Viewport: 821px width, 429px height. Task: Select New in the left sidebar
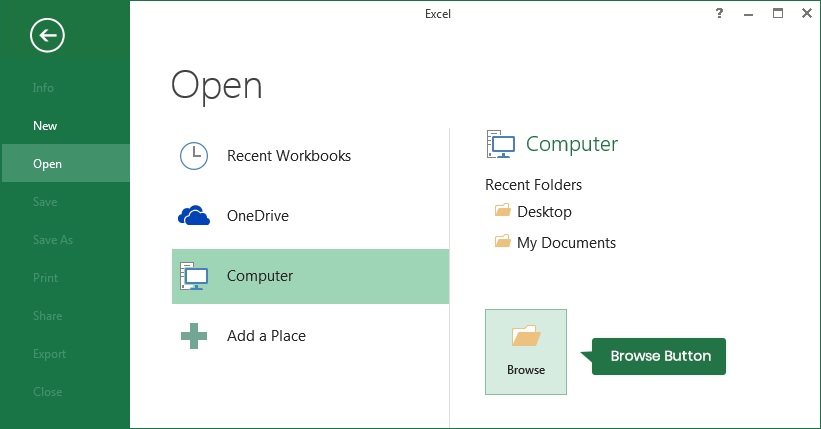pyautogui.click(x=45, y=126)
